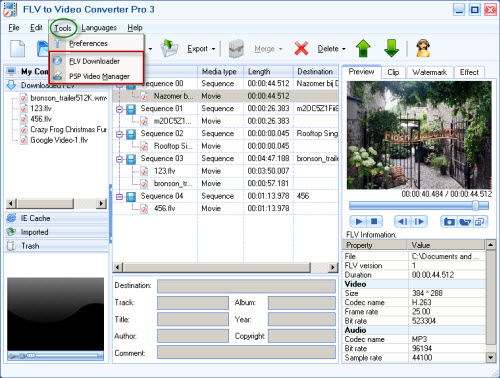Click the Length column header
The height and width of the screenshot is (378, 500).
pos(268,71)
